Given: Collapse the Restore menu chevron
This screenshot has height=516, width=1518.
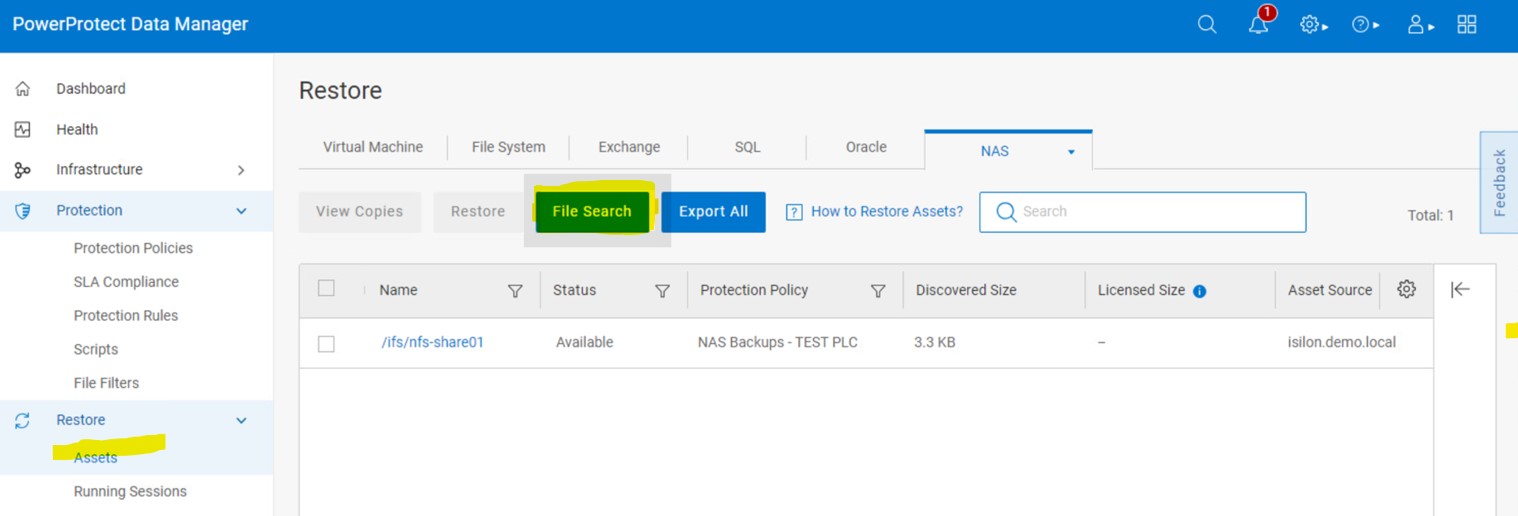Looking at the screenshot, I should [x=241, y=421].
